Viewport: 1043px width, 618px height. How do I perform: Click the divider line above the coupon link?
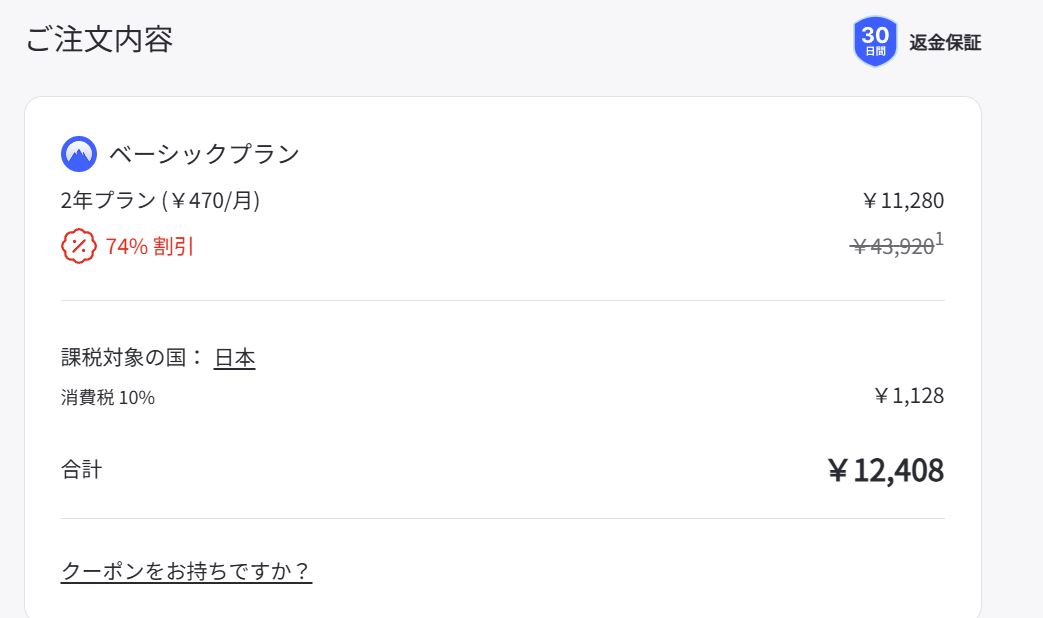502,518
